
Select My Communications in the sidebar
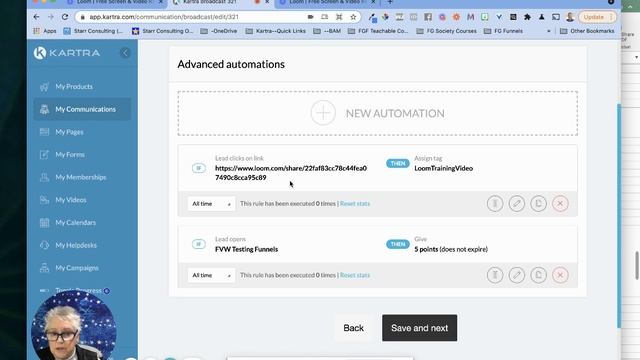coord(82,109)
